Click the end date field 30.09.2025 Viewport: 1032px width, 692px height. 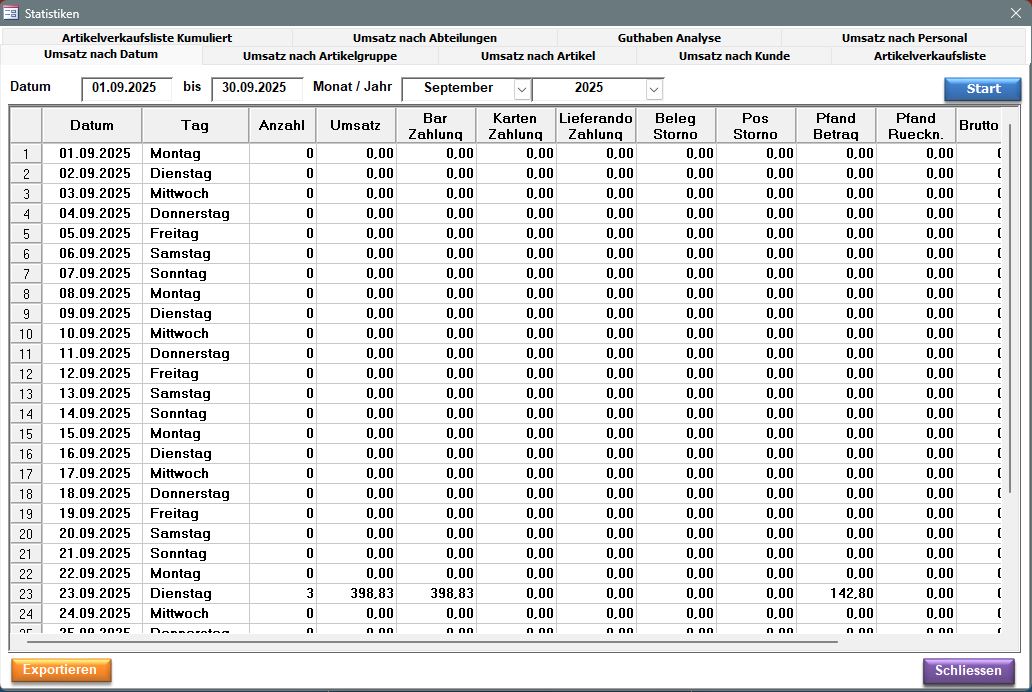pyautogui.click(x=257, y=88)
